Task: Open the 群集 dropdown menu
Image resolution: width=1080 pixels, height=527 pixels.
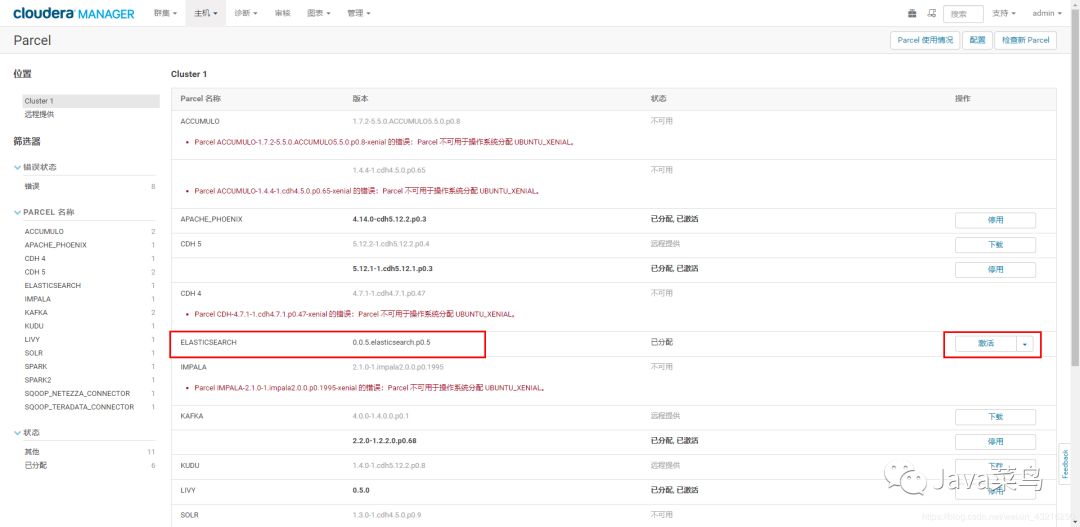Action: point(165,13)
